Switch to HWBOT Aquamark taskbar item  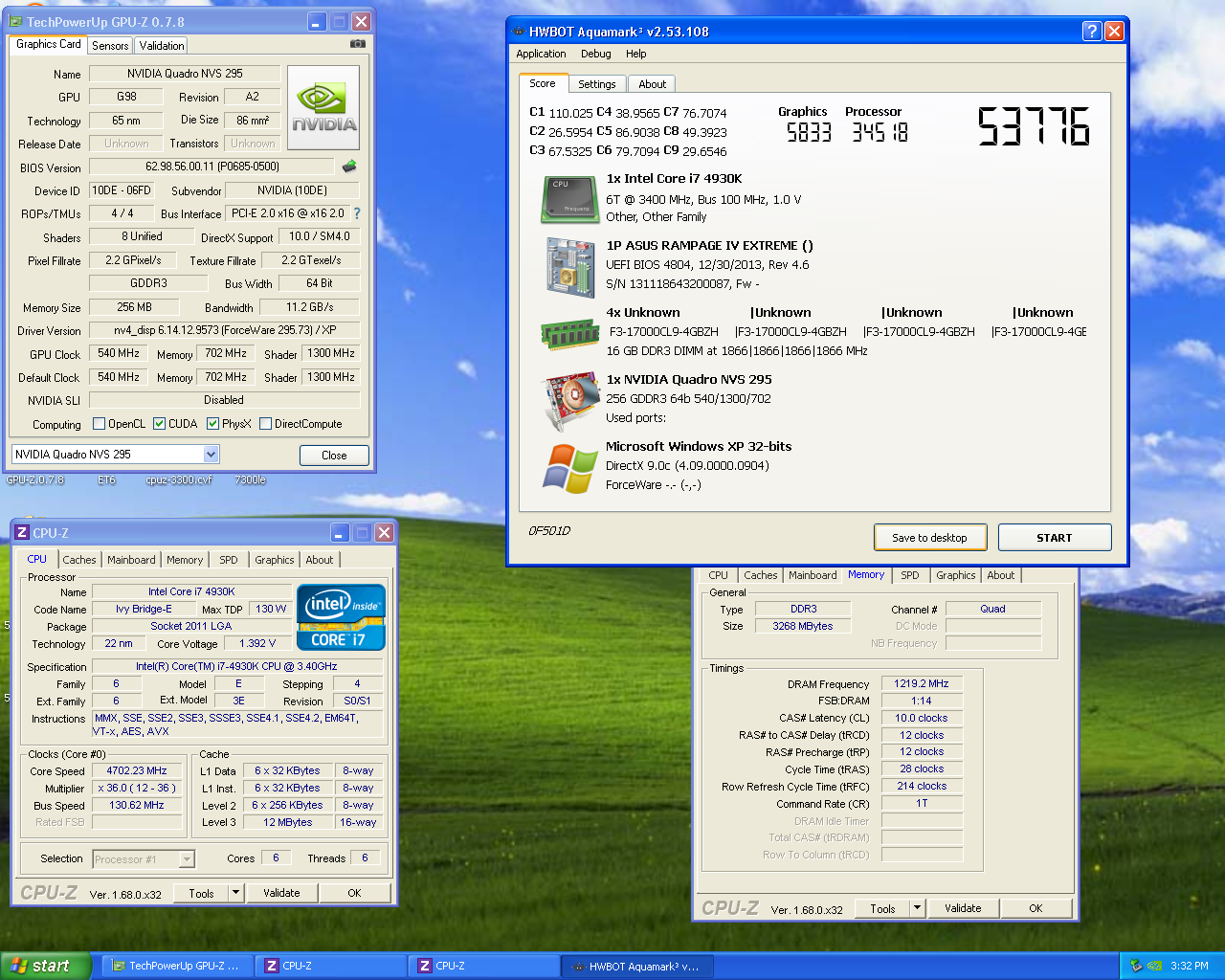pos(635,966)
